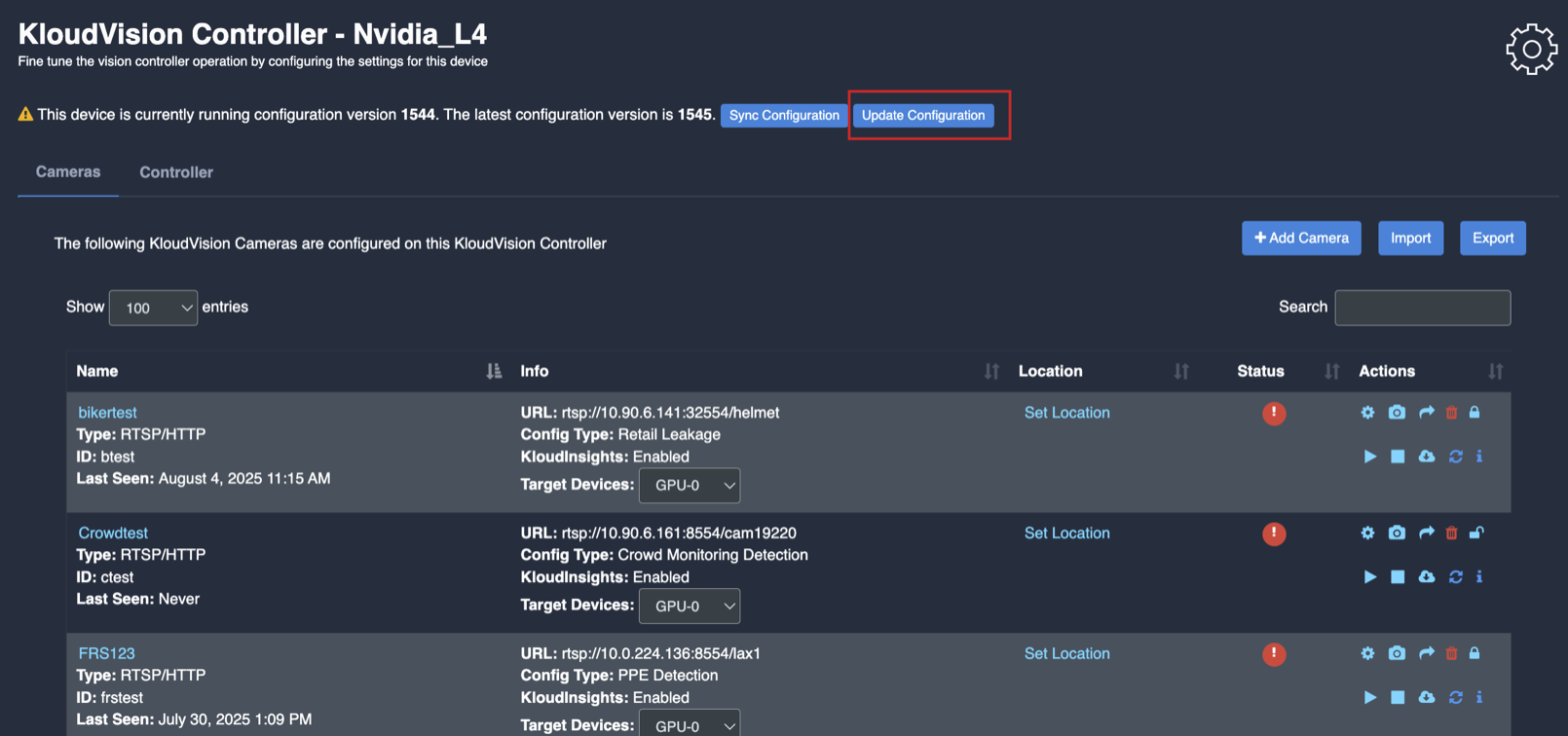The image size is (1568, 736).
Task: Click the Export button
Action: [x=1493, y=239]
